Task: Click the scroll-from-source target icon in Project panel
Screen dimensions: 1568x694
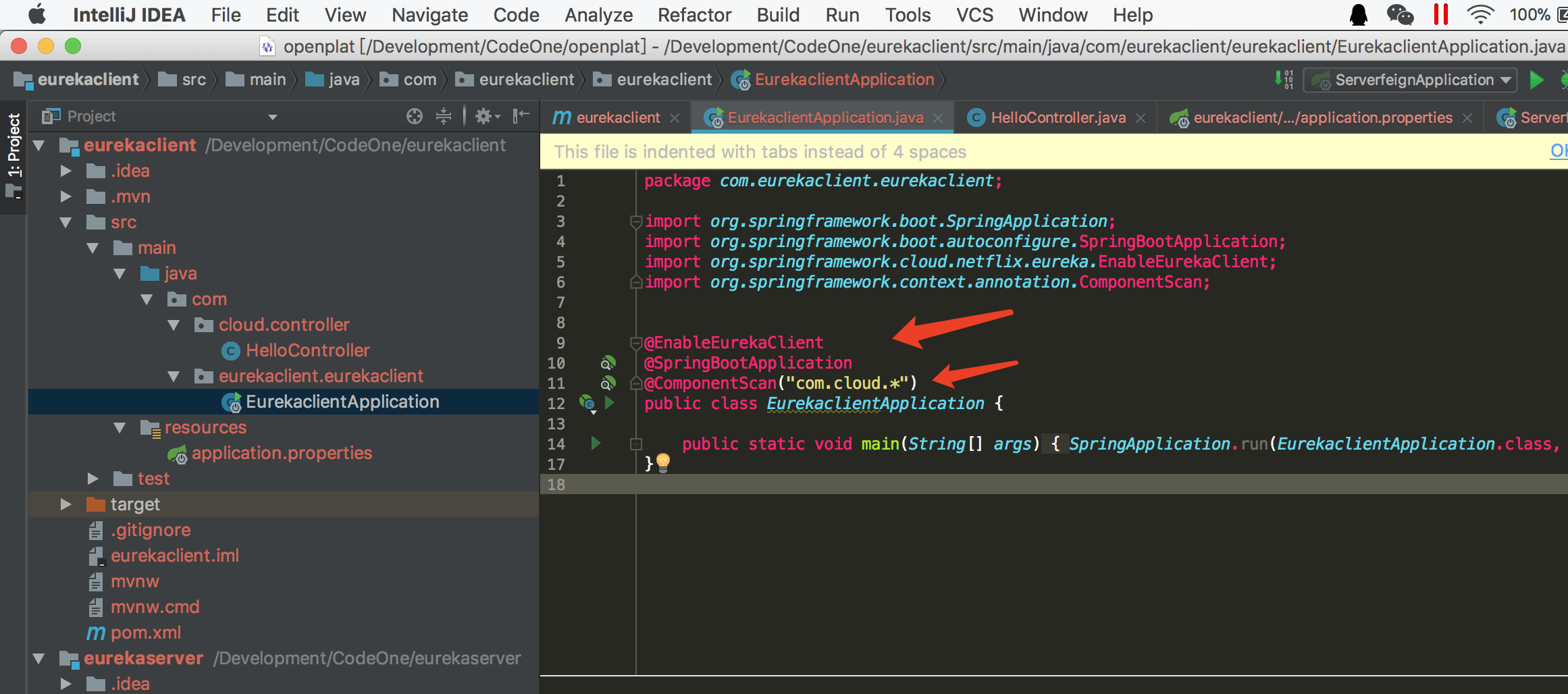Action: (x=415, y=116)
